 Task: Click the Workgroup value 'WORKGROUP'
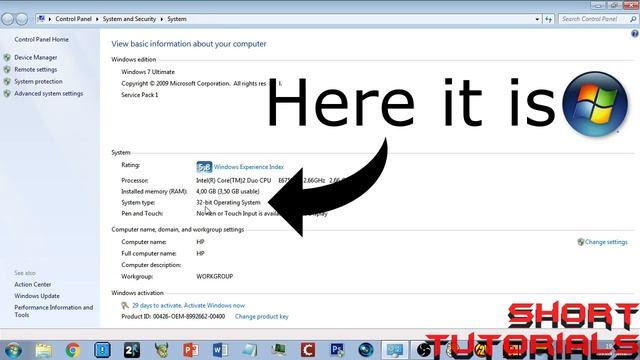click(x=215, y=276)
